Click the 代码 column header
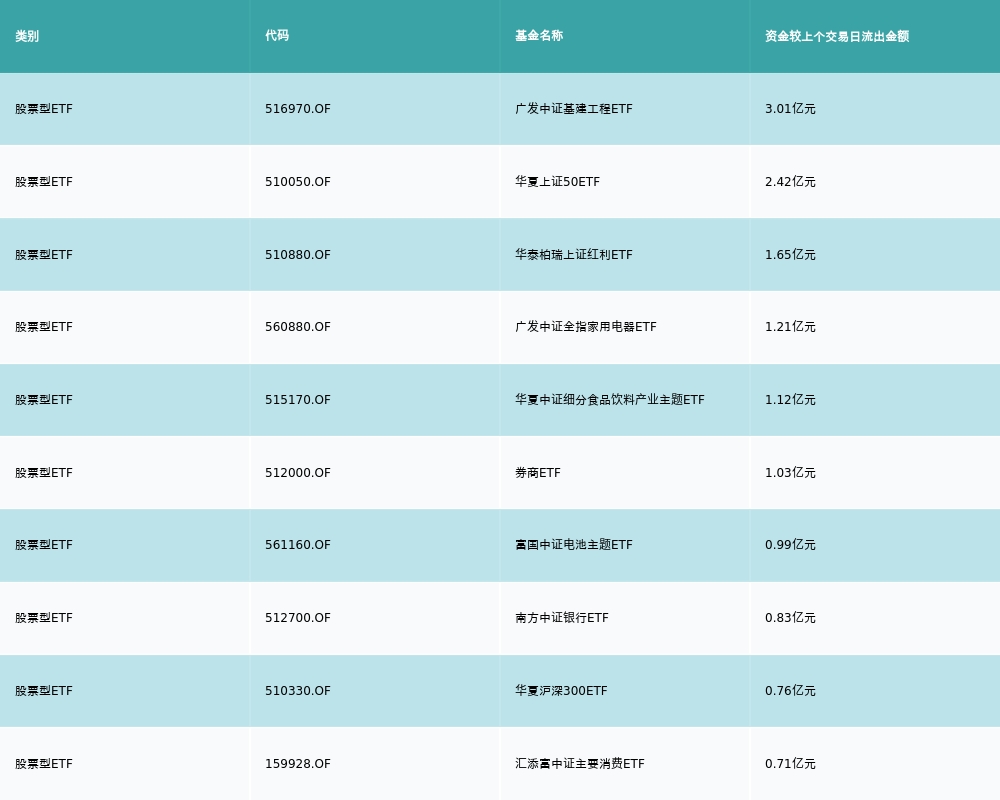This screenshot has width=1000, height=800. [277, 36]
